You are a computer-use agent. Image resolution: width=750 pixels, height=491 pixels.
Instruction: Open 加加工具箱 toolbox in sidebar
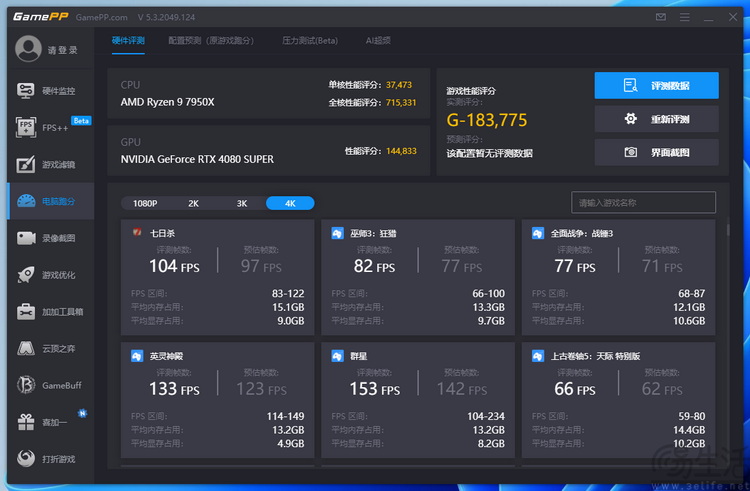click(x=50, y=312)
